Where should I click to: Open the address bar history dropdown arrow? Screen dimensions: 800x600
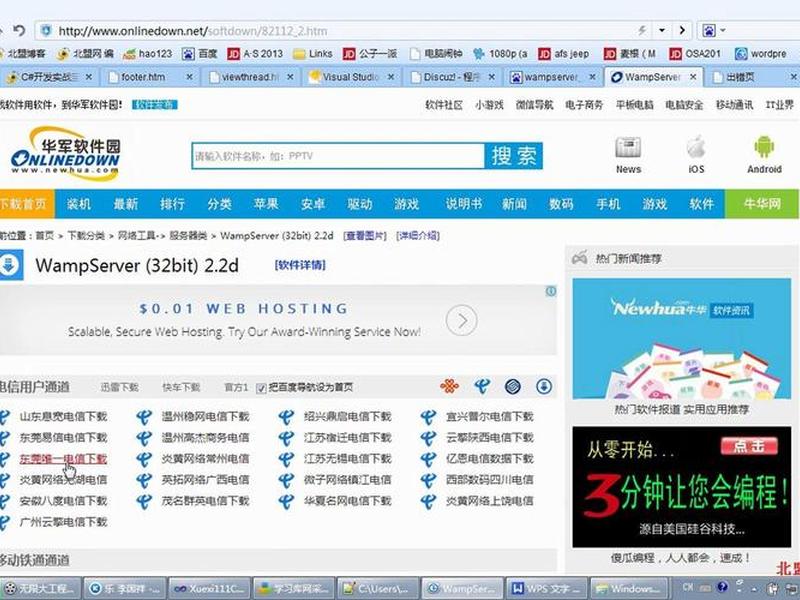(662, 31)
